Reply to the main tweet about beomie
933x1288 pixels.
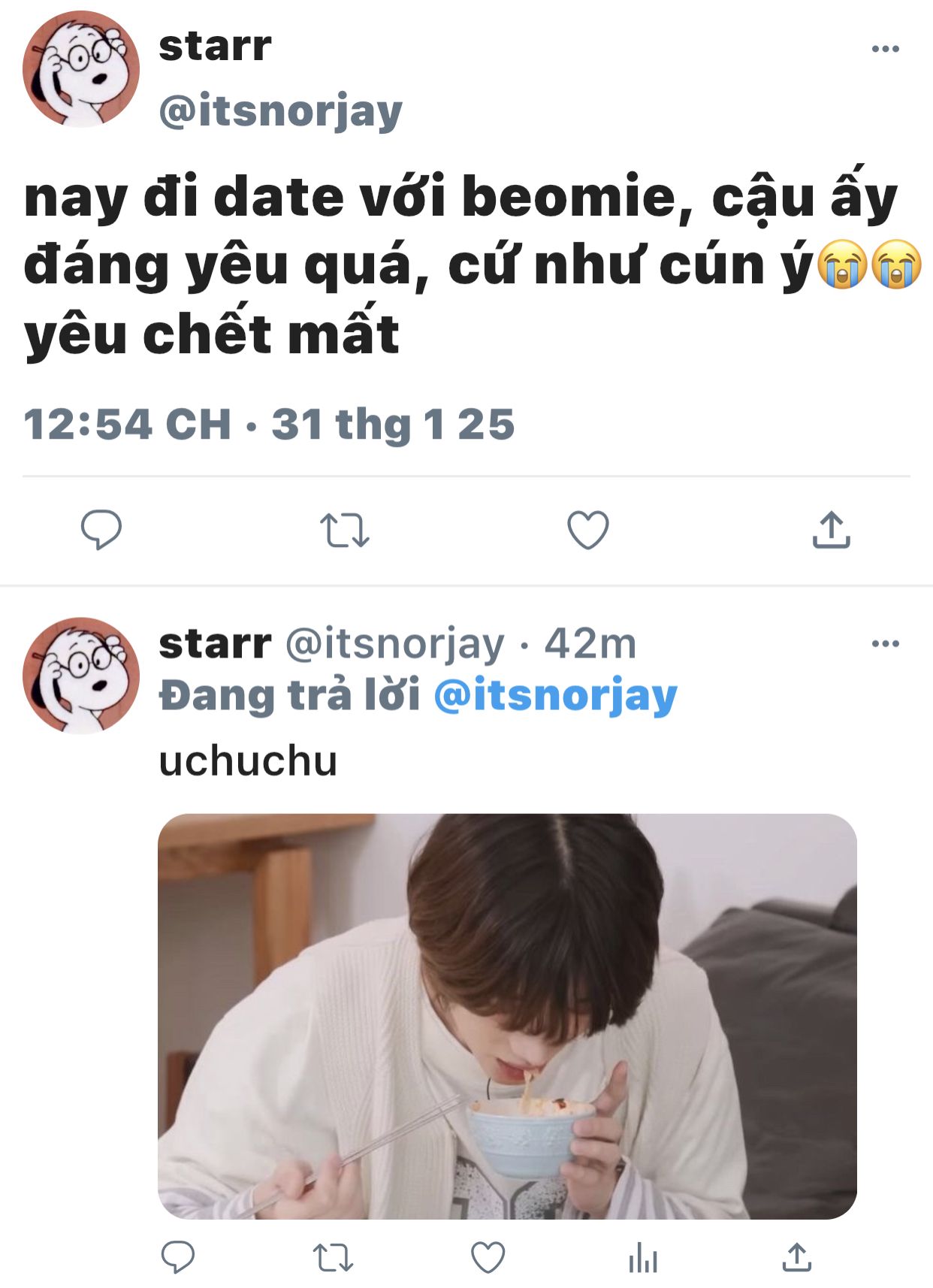(101, 530)
